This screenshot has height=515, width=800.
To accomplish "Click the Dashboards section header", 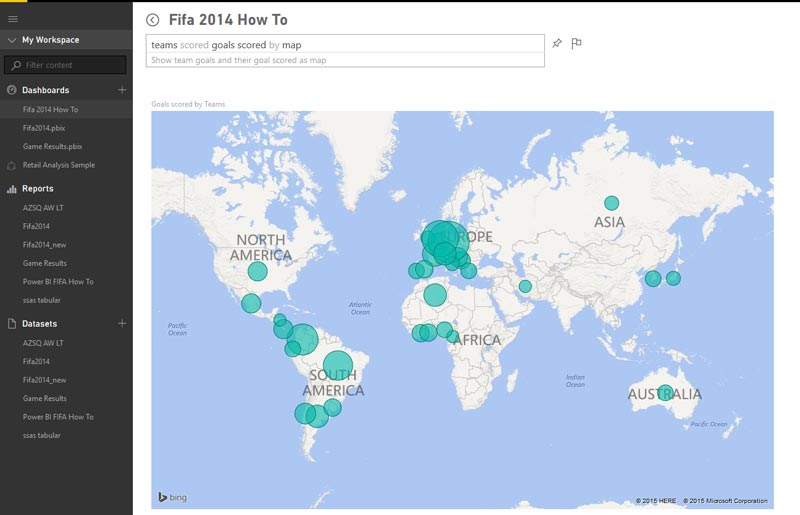I will tap(45, 90).
